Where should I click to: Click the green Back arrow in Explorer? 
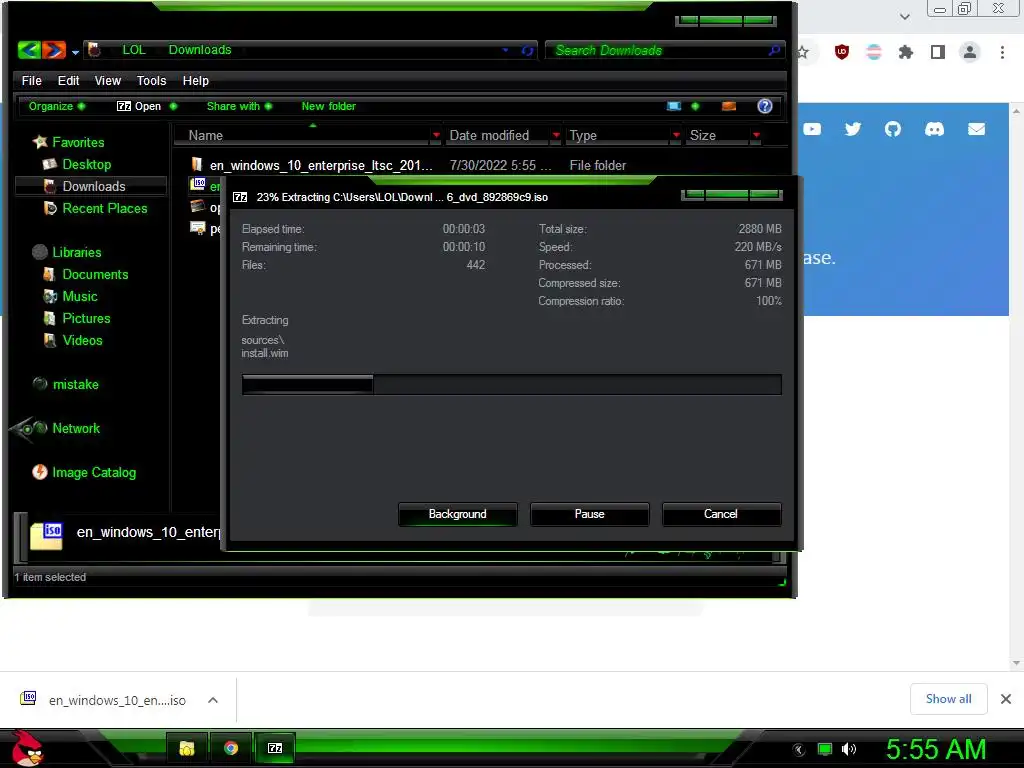click(x=29, y=50)
